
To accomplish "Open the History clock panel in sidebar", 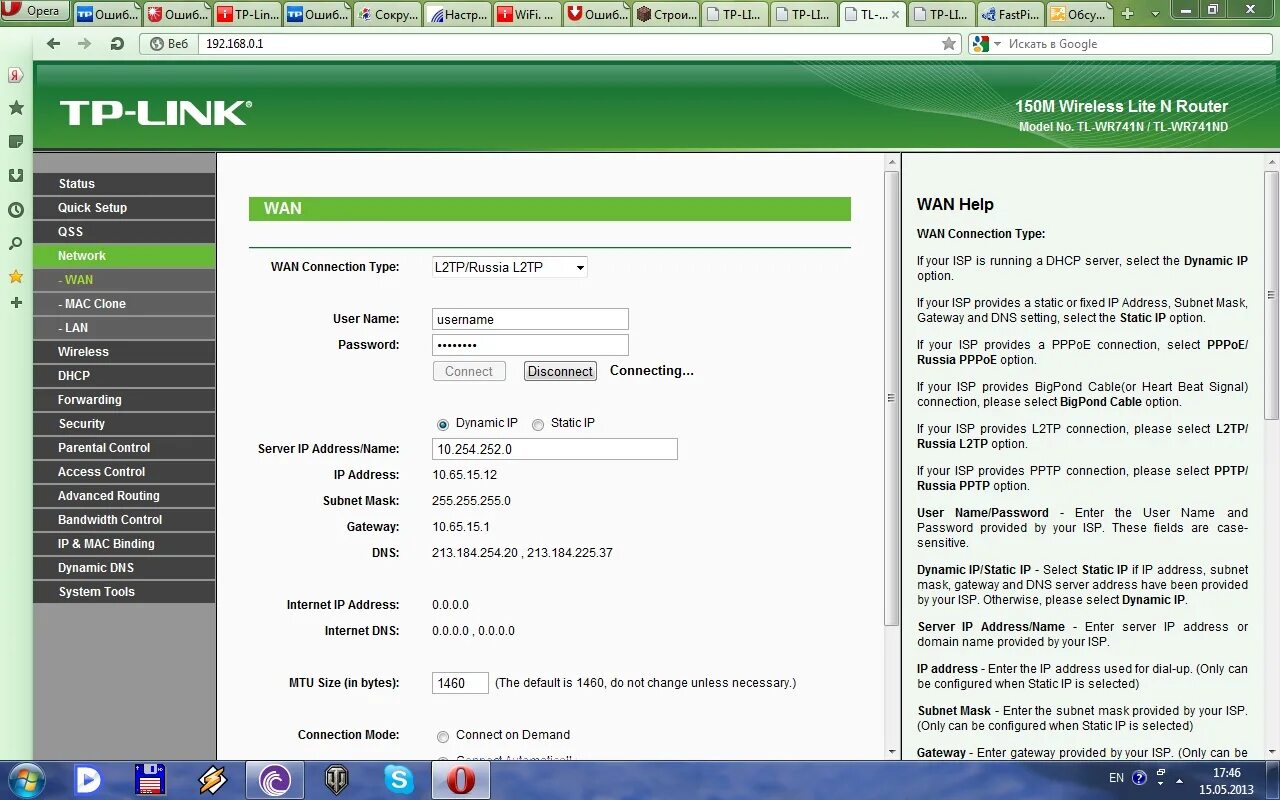I will click(16, 210).
